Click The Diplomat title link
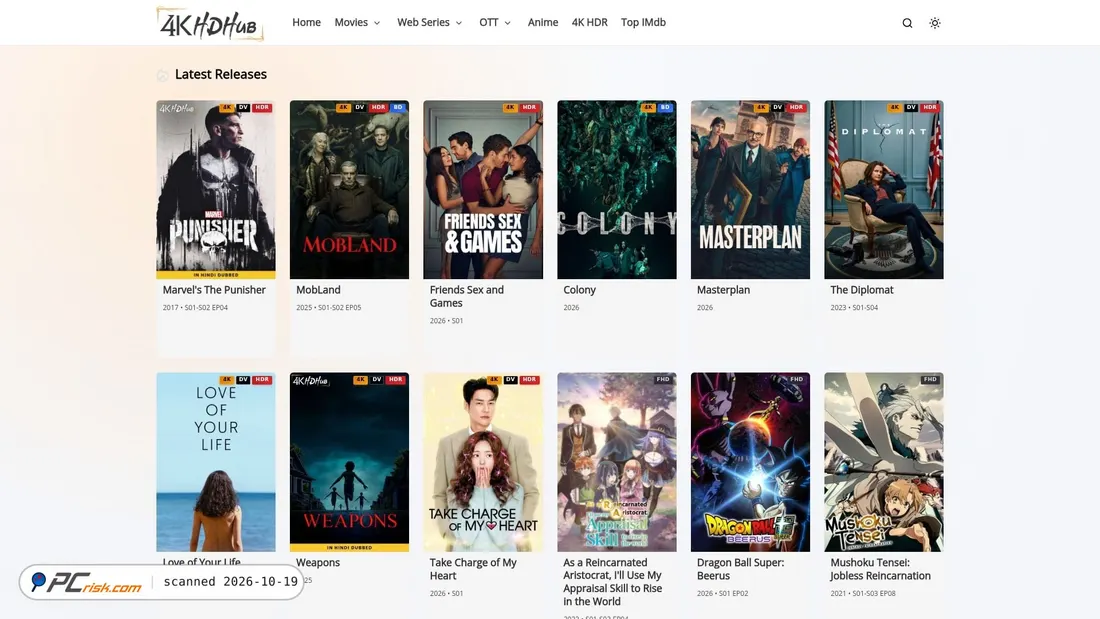The width and height of the screenshot is (1100, 619). click(x=861, y=290)
